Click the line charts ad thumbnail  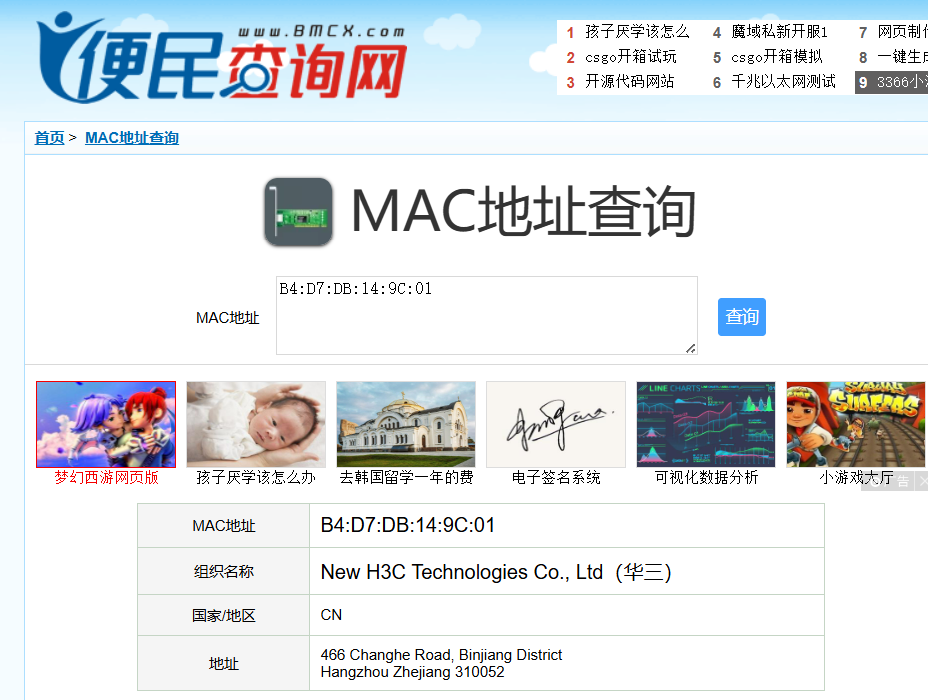[706, 424]
